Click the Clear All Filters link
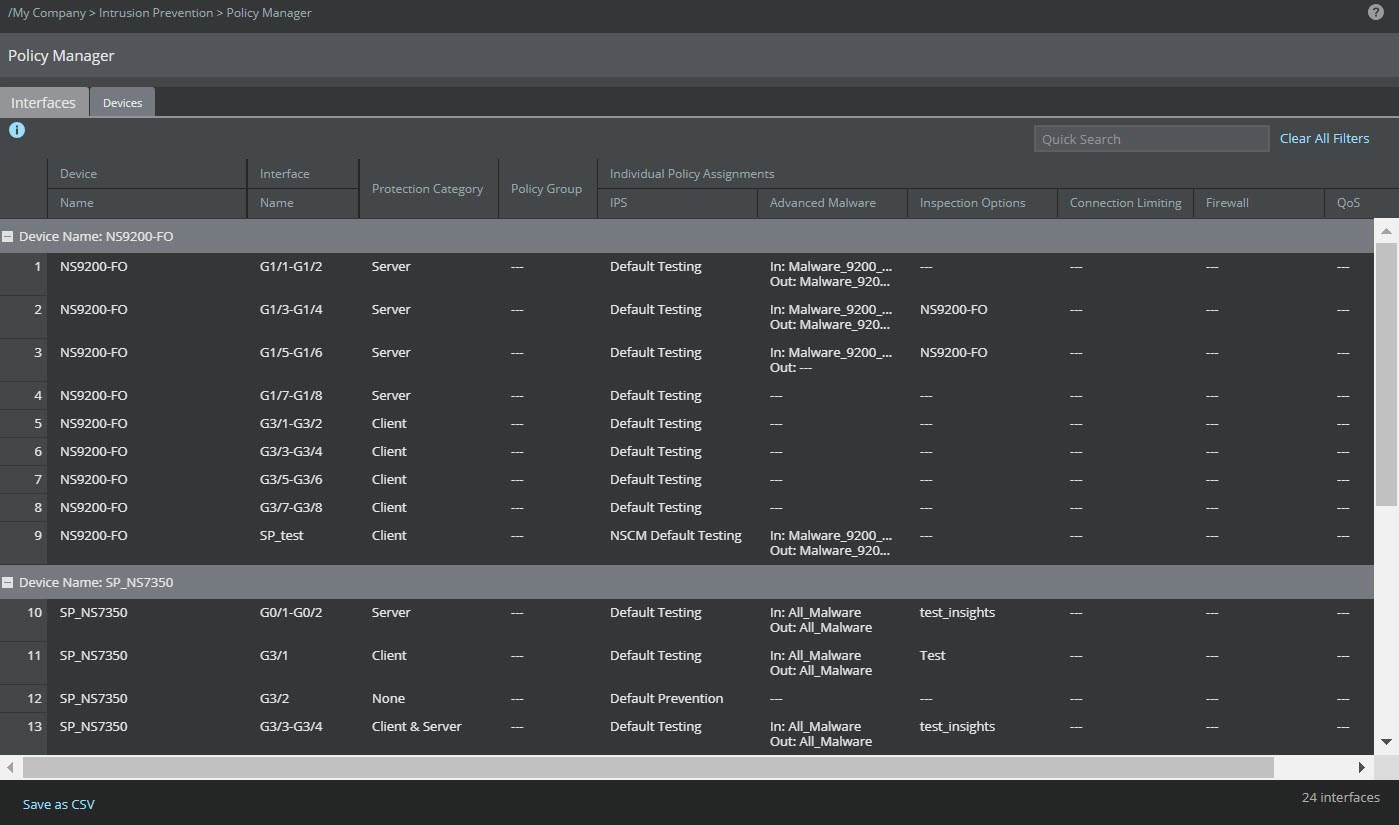The image size is (1399, 825). point(1324,139)
